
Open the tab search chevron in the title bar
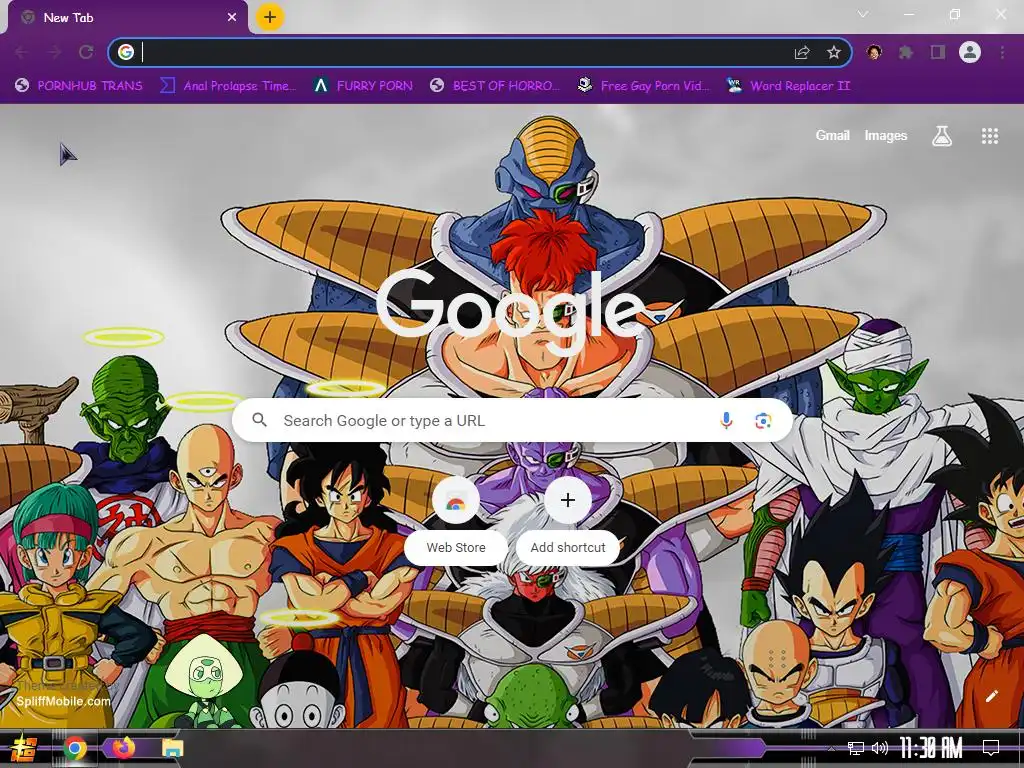[863, 14]
